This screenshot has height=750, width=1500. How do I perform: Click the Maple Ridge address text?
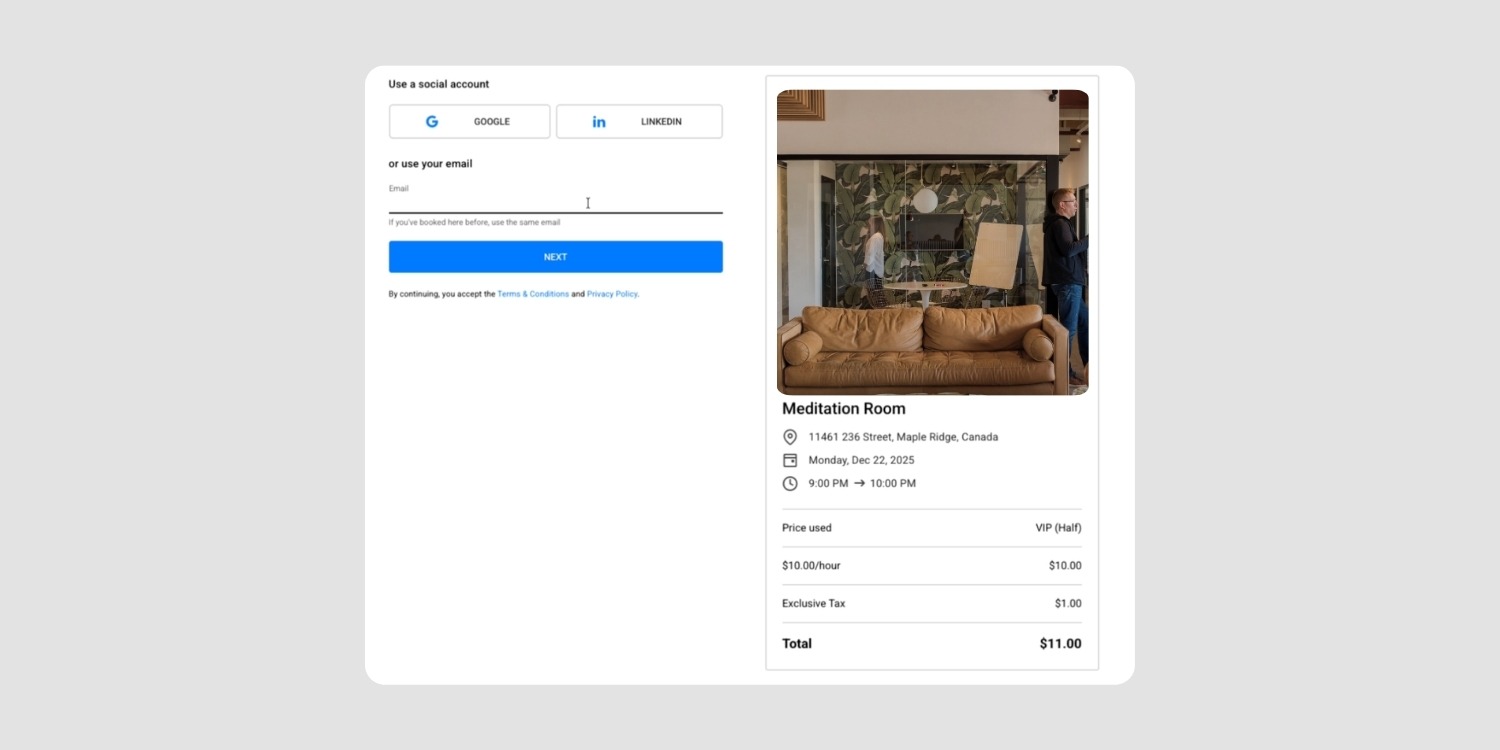903,437
